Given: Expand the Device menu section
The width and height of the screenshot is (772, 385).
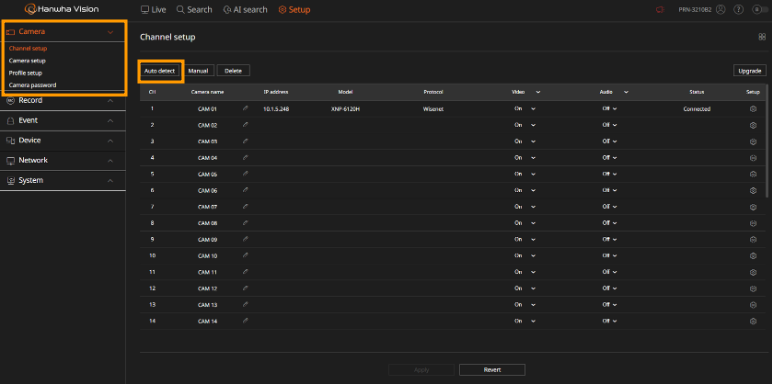Looking at the screenshot, I should 110,141.
